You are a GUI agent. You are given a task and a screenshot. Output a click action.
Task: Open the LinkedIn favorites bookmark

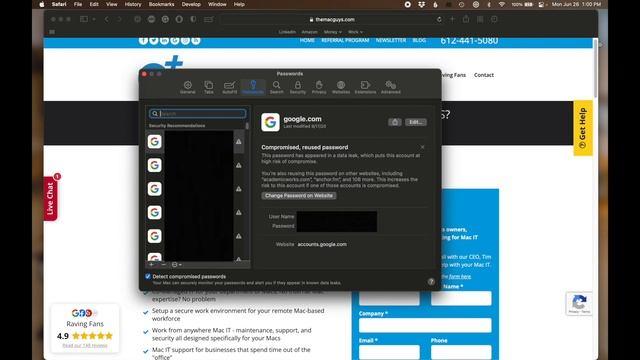(287, 32)
